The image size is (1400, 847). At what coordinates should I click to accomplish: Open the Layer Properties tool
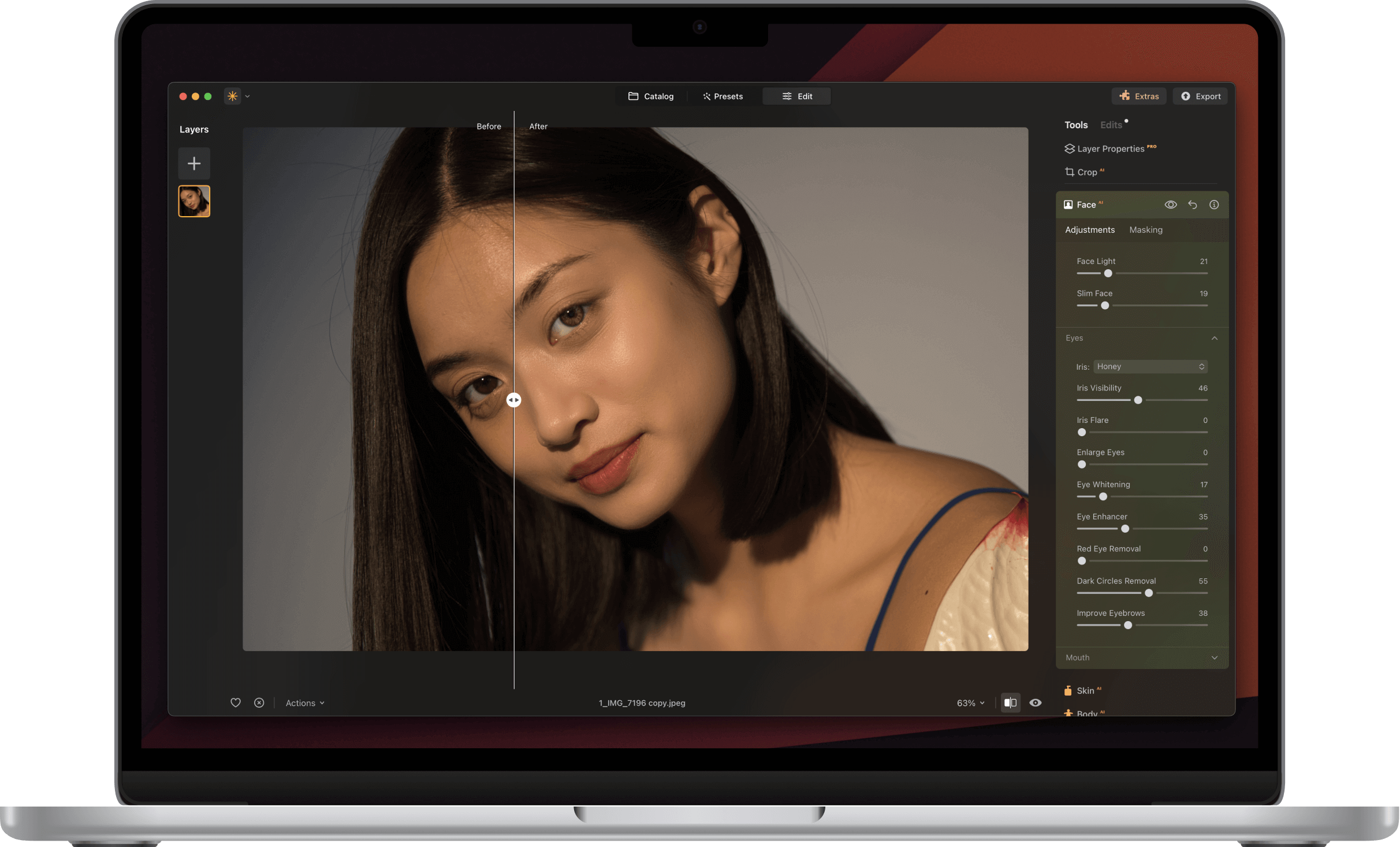pyautogui.click(x=1112, y=148)
